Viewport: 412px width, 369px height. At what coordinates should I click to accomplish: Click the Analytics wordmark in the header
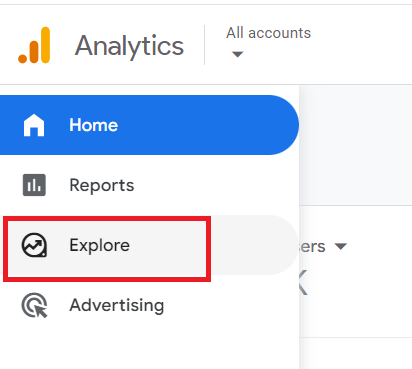point(129,46)
